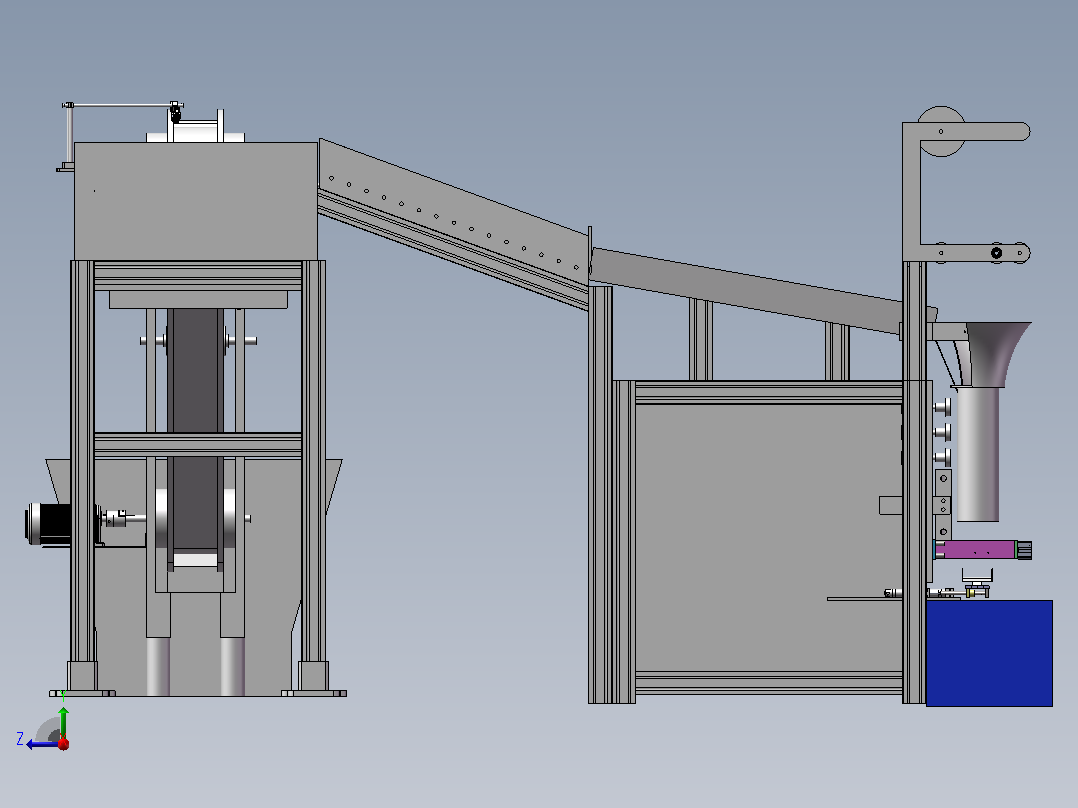Pick the large gray panel of the right cabinet

pyautogui.click(x=769, y=538)
